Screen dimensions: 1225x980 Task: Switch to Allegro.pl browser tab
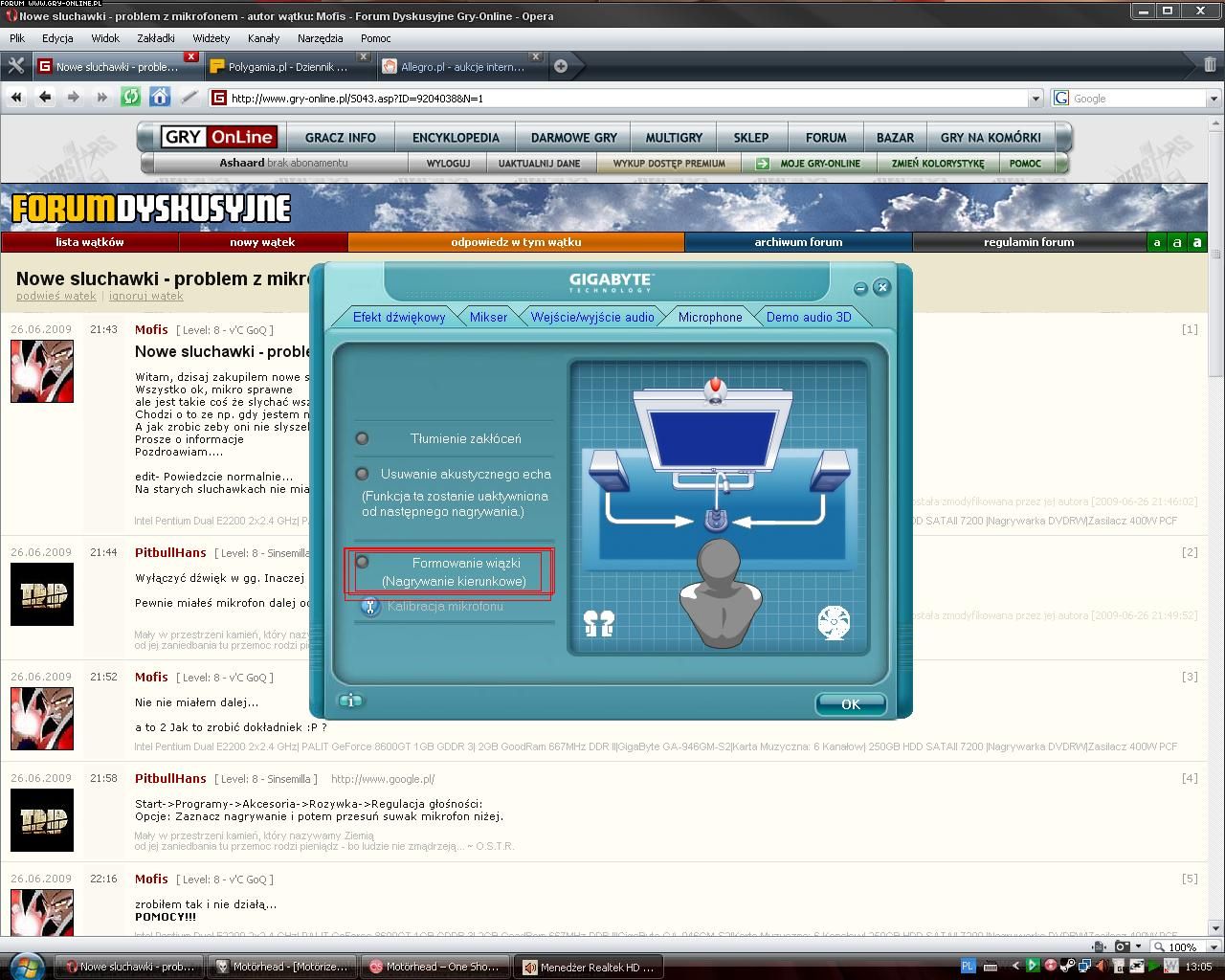462,67
